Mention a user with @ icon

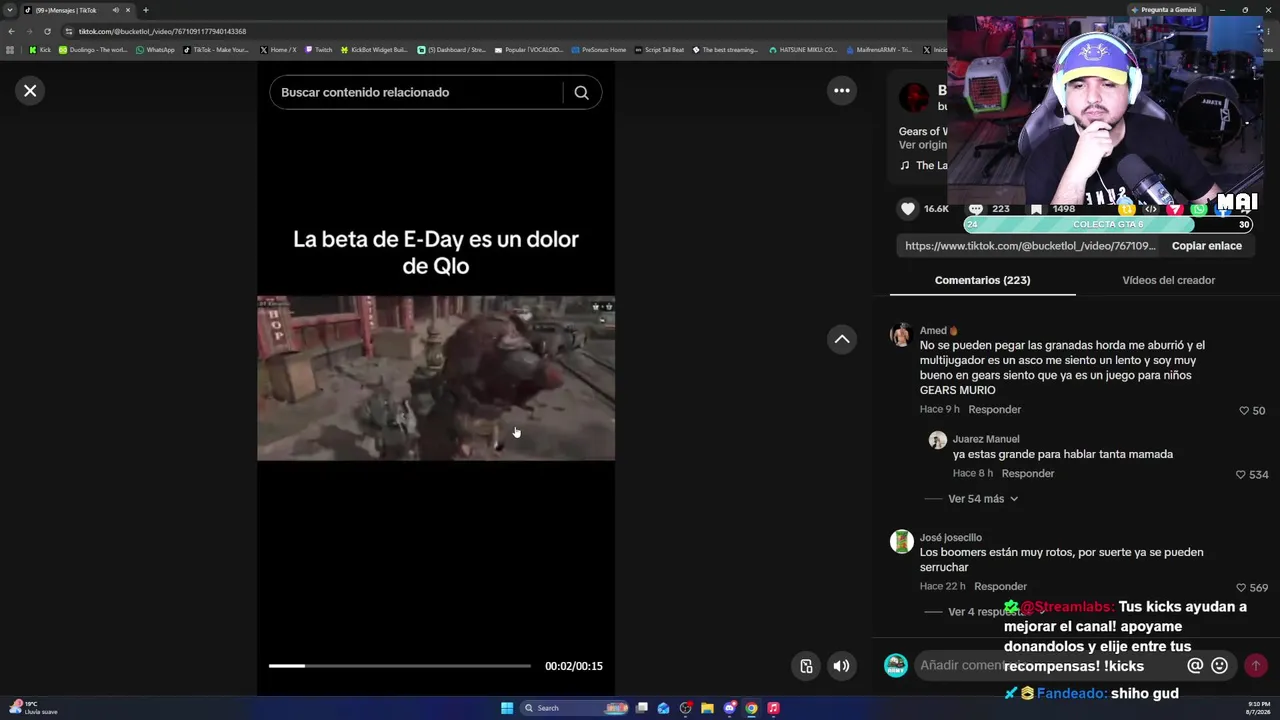pos(1195,665)
